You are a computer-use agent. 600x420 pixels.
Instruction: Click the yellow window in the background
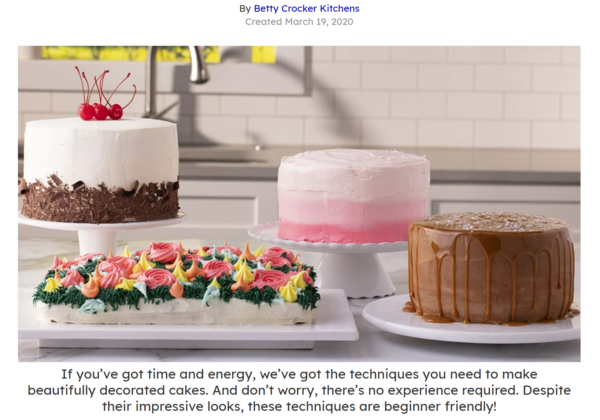tap(130, 54)
